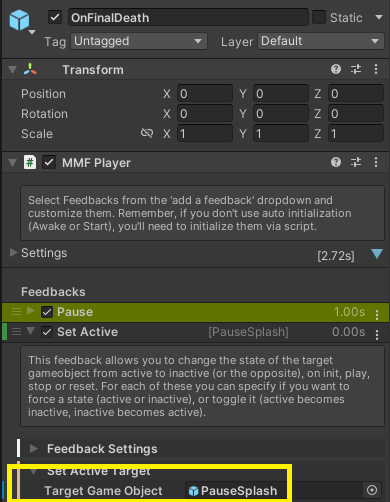The height and width of the screenshot is (502, 390).
Task: Collapse the Set Active feedback row
Action: coord(31,331)
